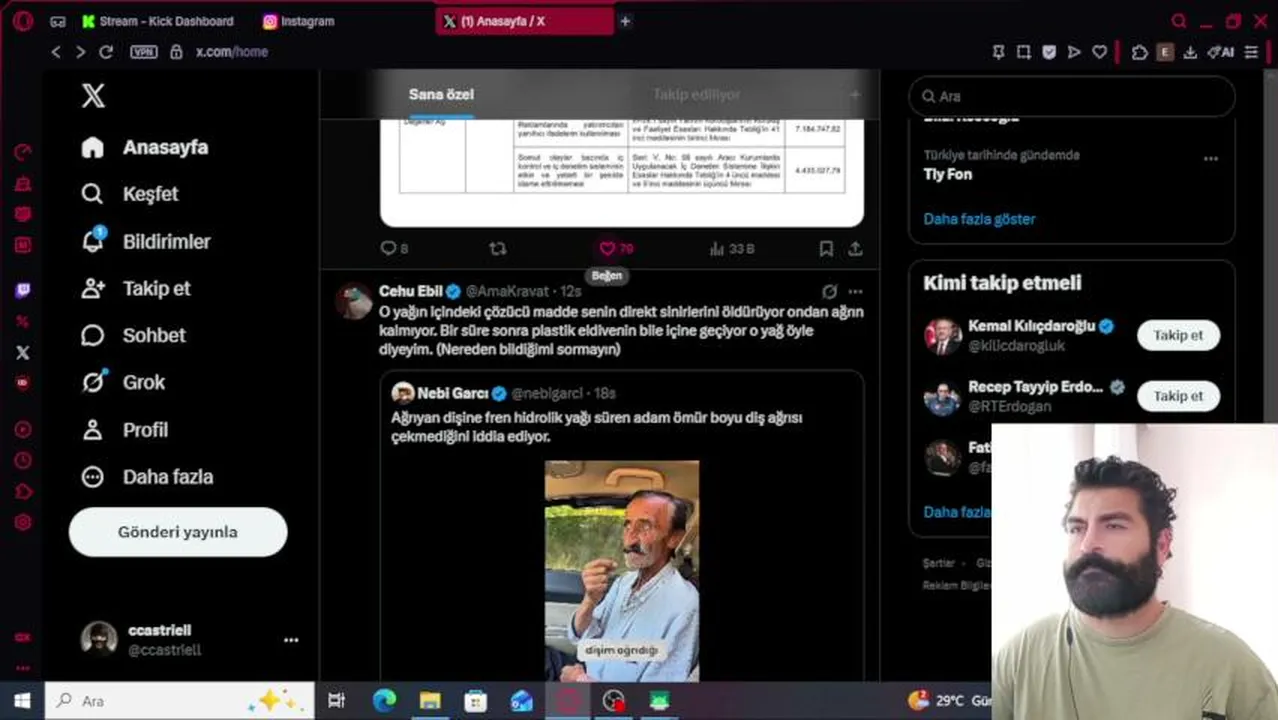
Task: Click the red tab search magnifier
Action: 1178,21
